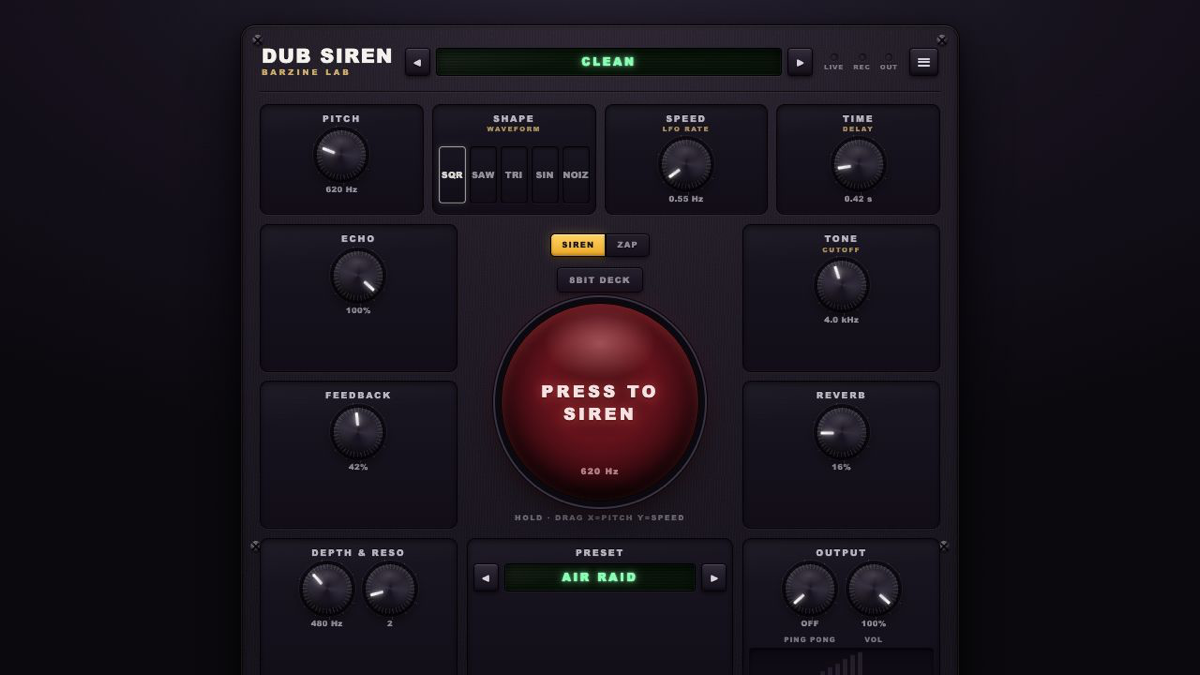This screenshot has width=1200, height=675.
Task: Switch to ZAP mode
Action: 627,245
